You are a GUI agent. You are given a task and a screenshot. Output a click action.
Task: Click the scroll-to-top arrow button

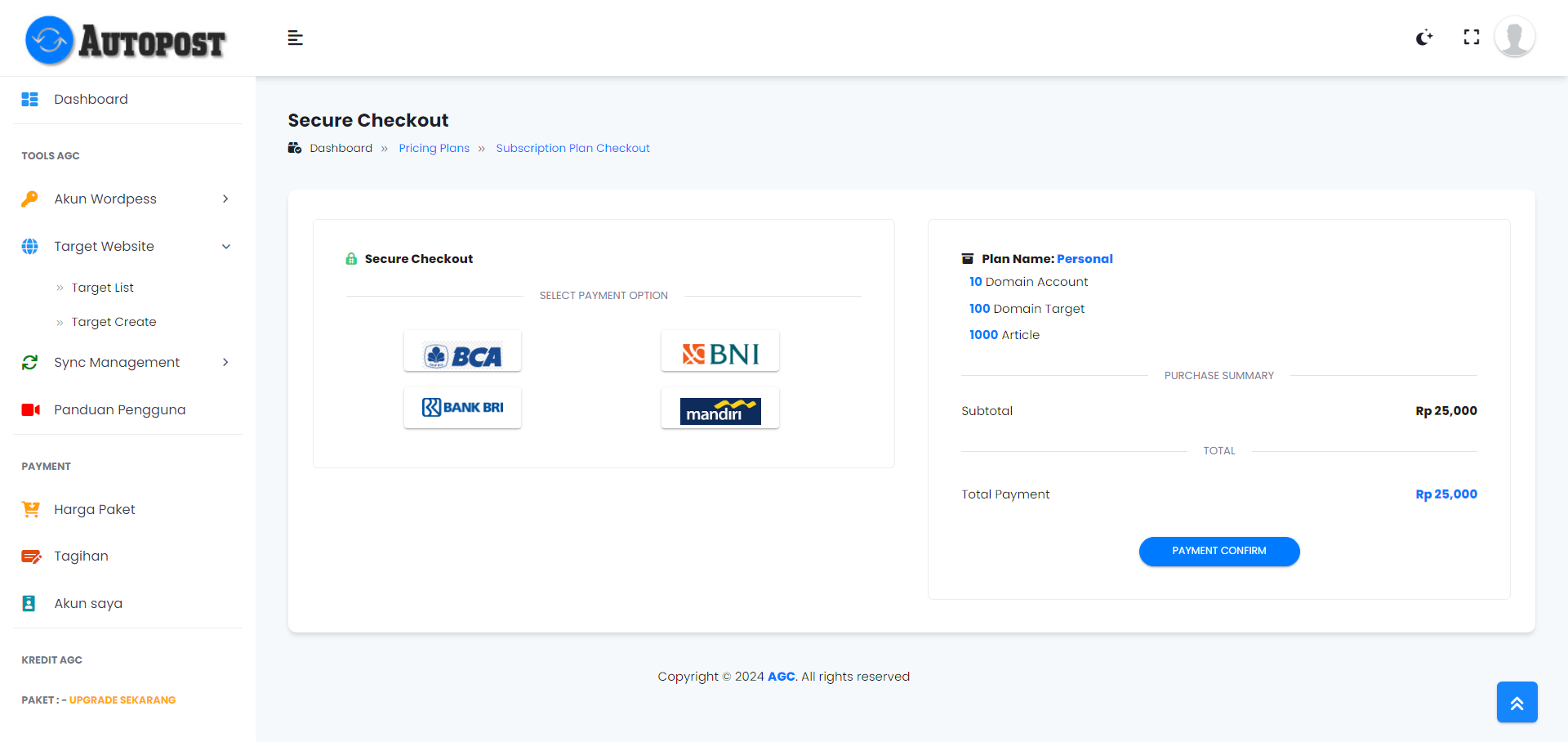click(x=1517, y=702)
